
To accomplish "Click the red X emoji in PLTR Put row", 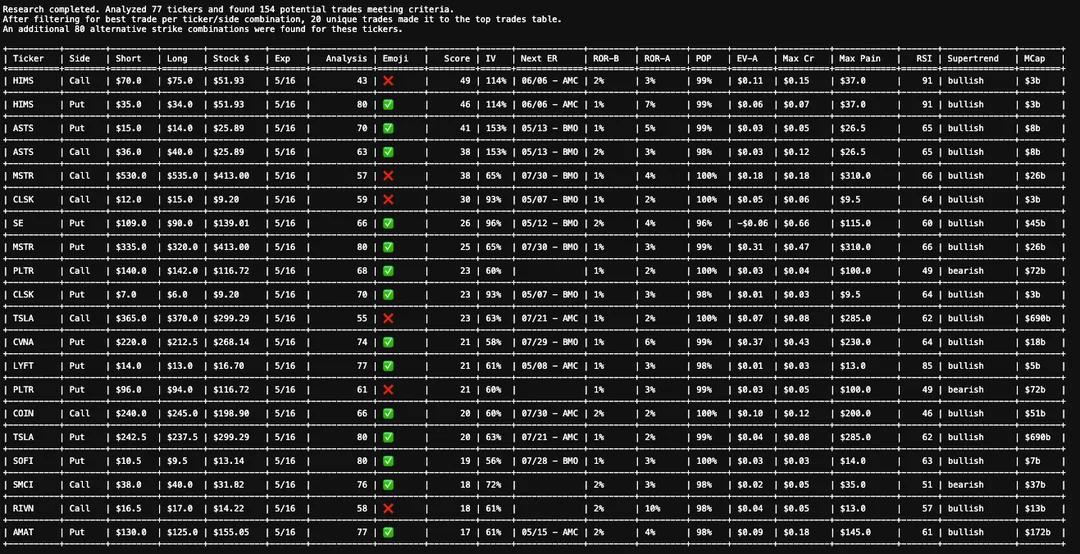I will click(388, 390).
